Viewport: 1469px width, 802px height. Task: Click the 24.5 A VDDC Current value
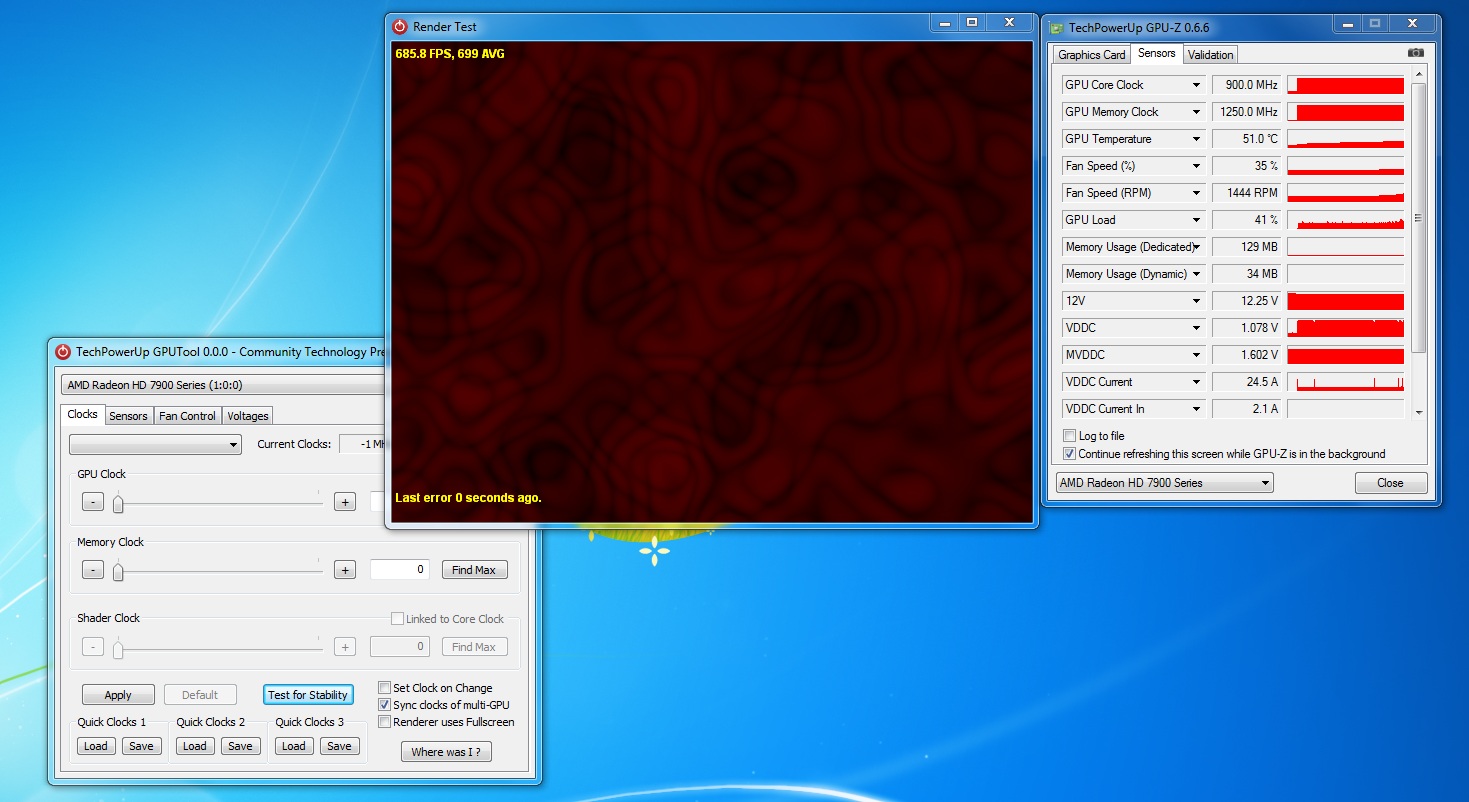[1246, 382]
